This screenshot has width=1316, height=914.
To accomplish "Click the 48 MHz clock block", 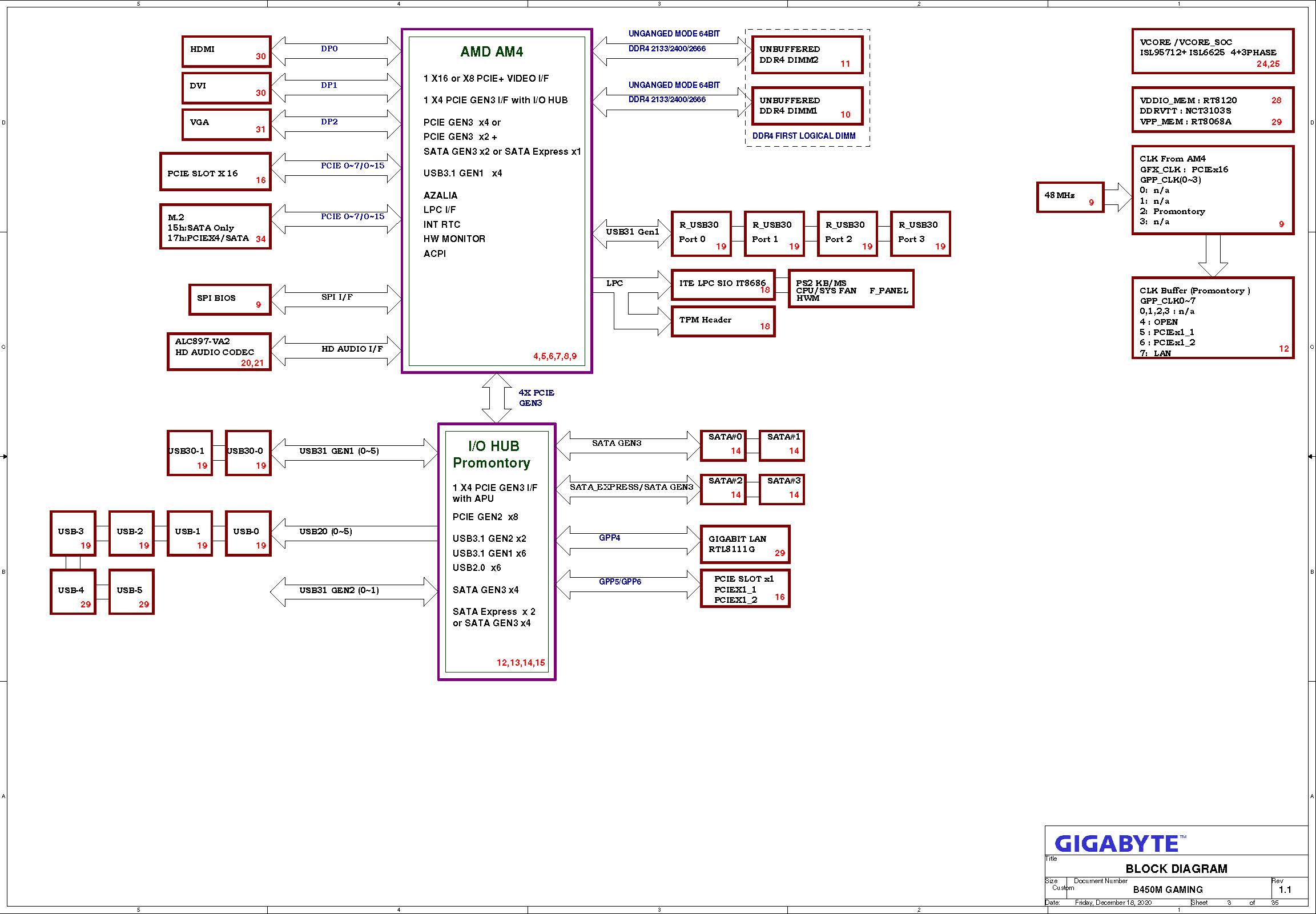I will click(x=1069, y=197).
